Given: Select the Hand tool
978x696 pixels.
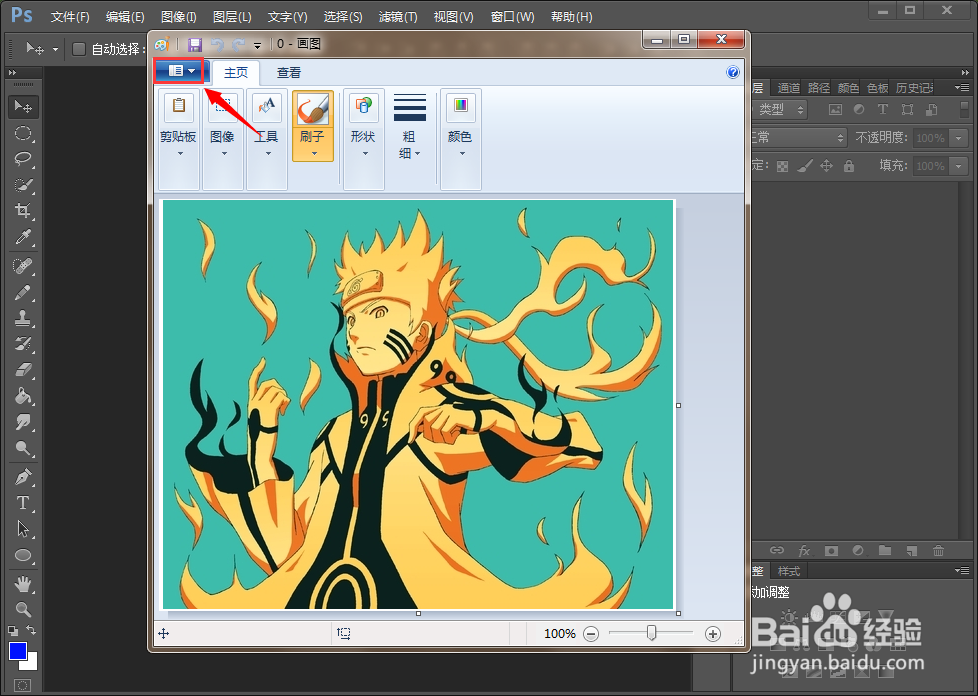Looking at the screenshot, I should pos(23,584).
